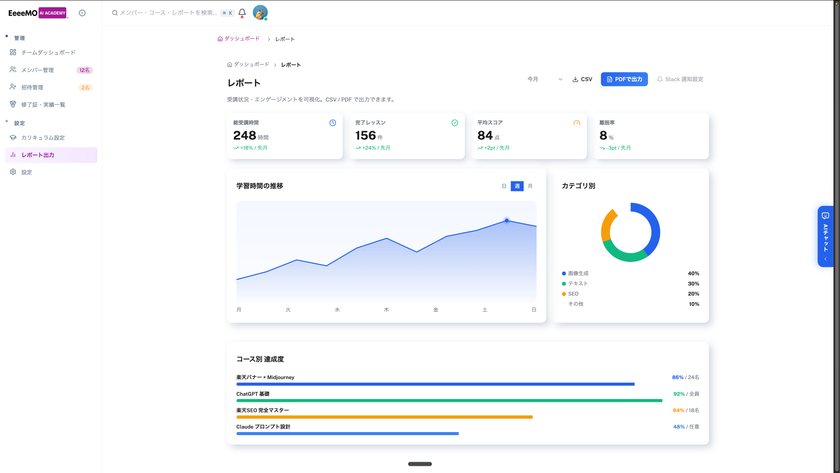840x473 pixels.
Task: Open メンバー管理 in the sidebar
Action: point(51,70)
